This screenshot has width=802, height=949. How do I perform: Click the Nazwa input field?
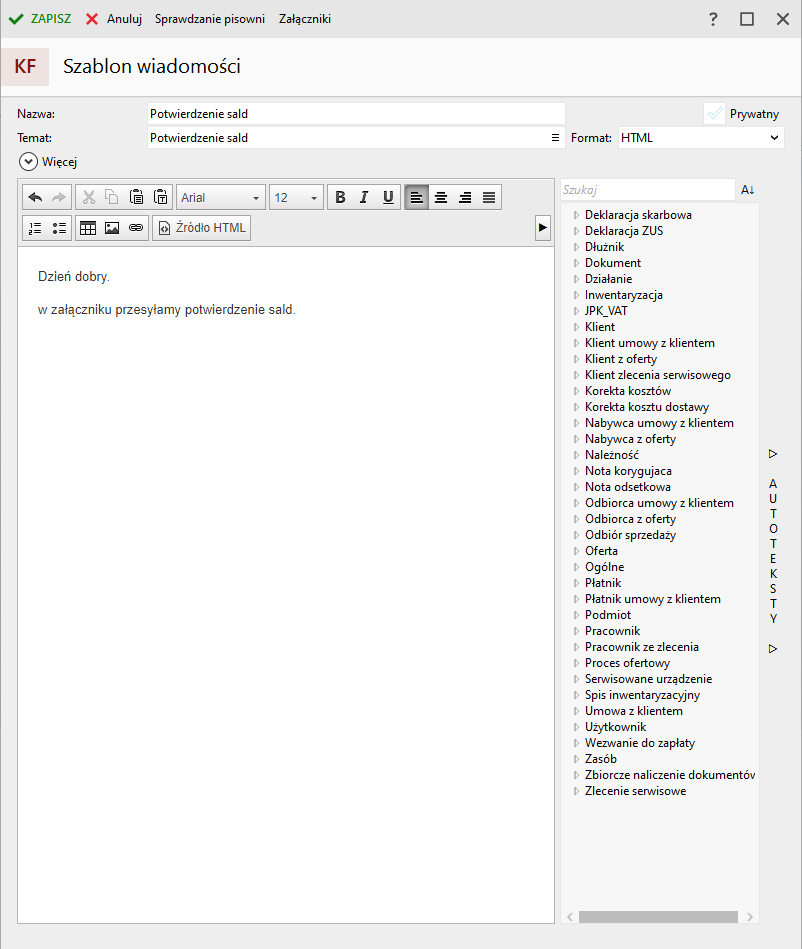point(356,114)
